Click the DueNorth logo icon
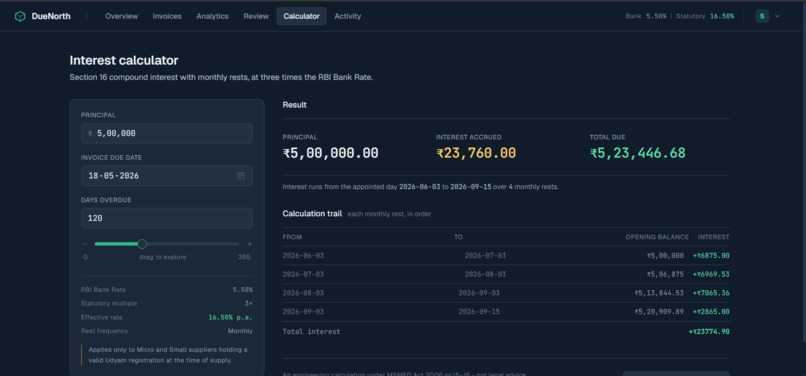 [x=20, y=16]
